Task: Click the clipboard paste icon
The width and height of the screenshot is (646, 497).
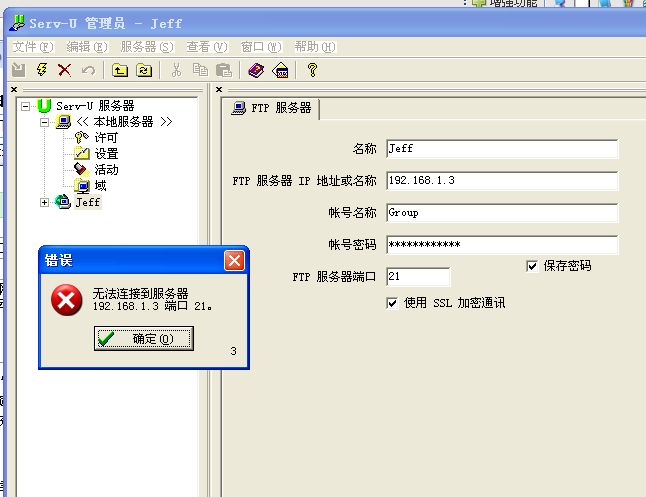Action: (224, 70)
